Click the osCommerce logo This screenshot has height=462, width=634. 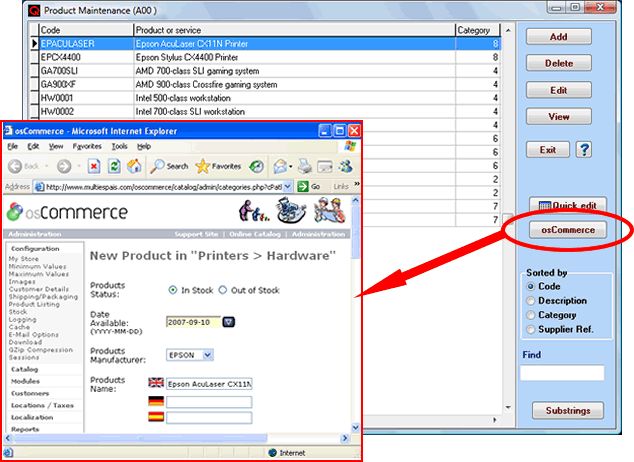click(67, 212)
